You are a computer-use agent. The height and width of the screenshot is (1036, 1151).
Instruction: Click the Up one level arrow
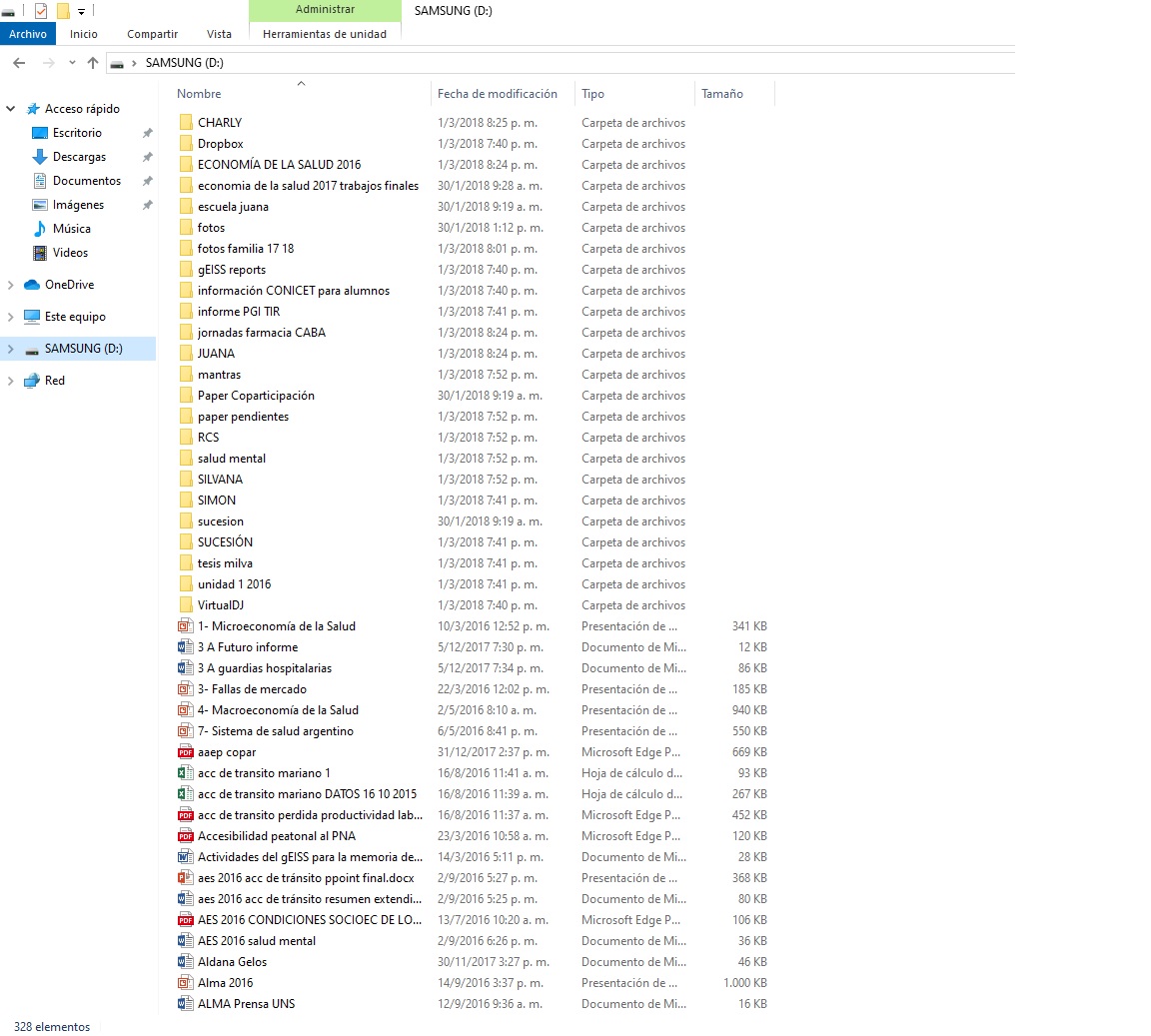click(x=93, y=63)
